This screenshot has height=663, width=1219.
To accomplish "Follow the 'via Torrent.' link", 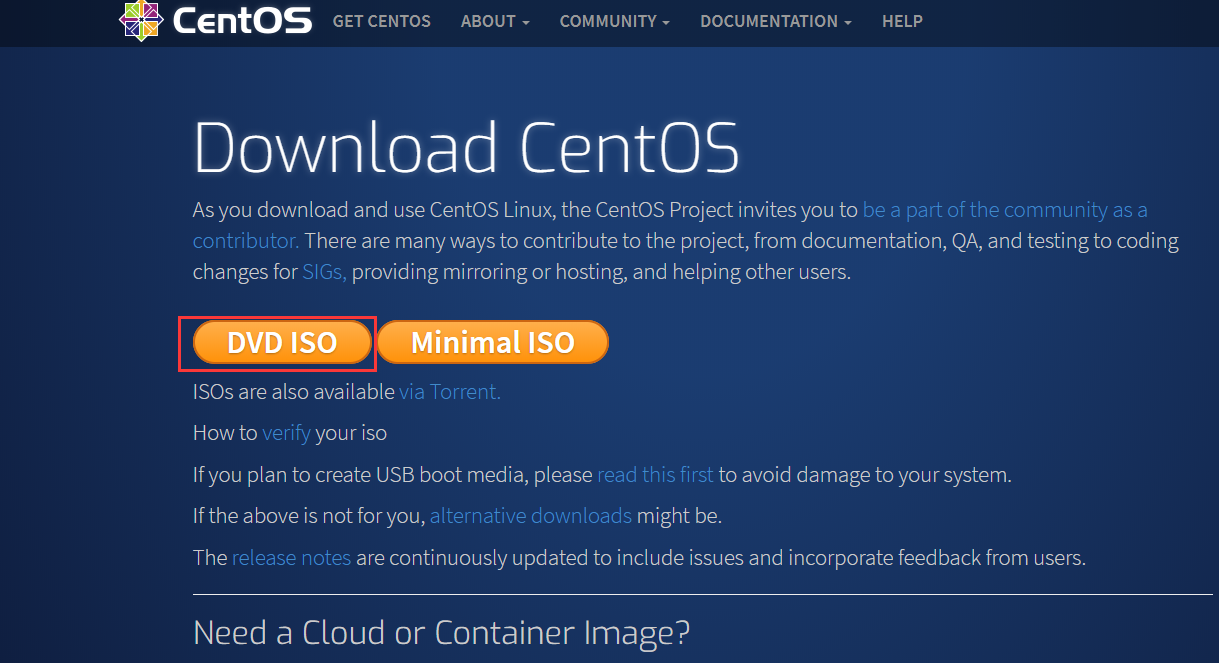I will click(x=450, y=392).
